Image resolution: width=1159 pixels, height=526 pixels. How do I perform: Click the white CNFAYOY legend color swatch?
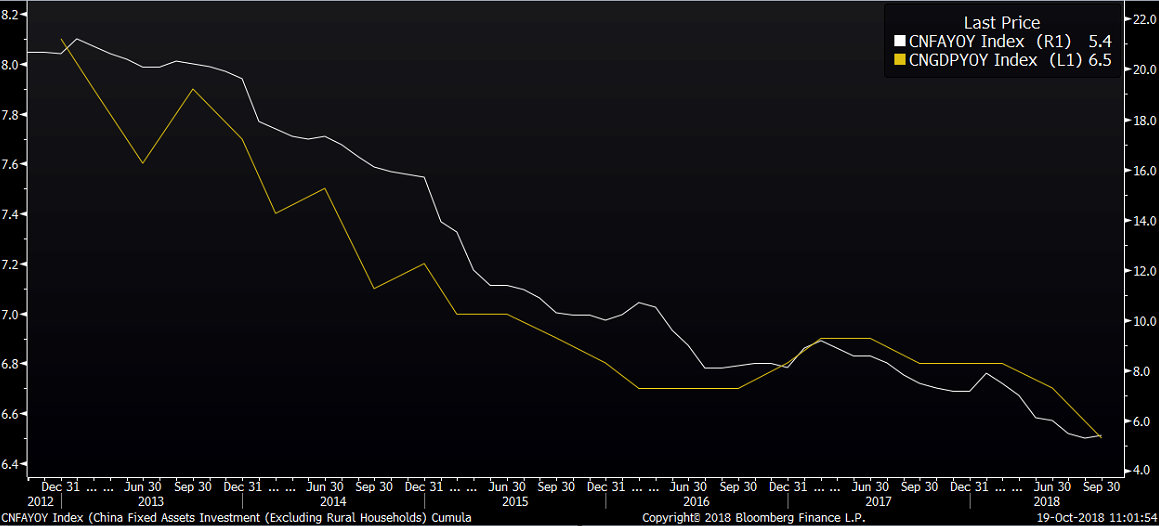(x=899, y=41)
